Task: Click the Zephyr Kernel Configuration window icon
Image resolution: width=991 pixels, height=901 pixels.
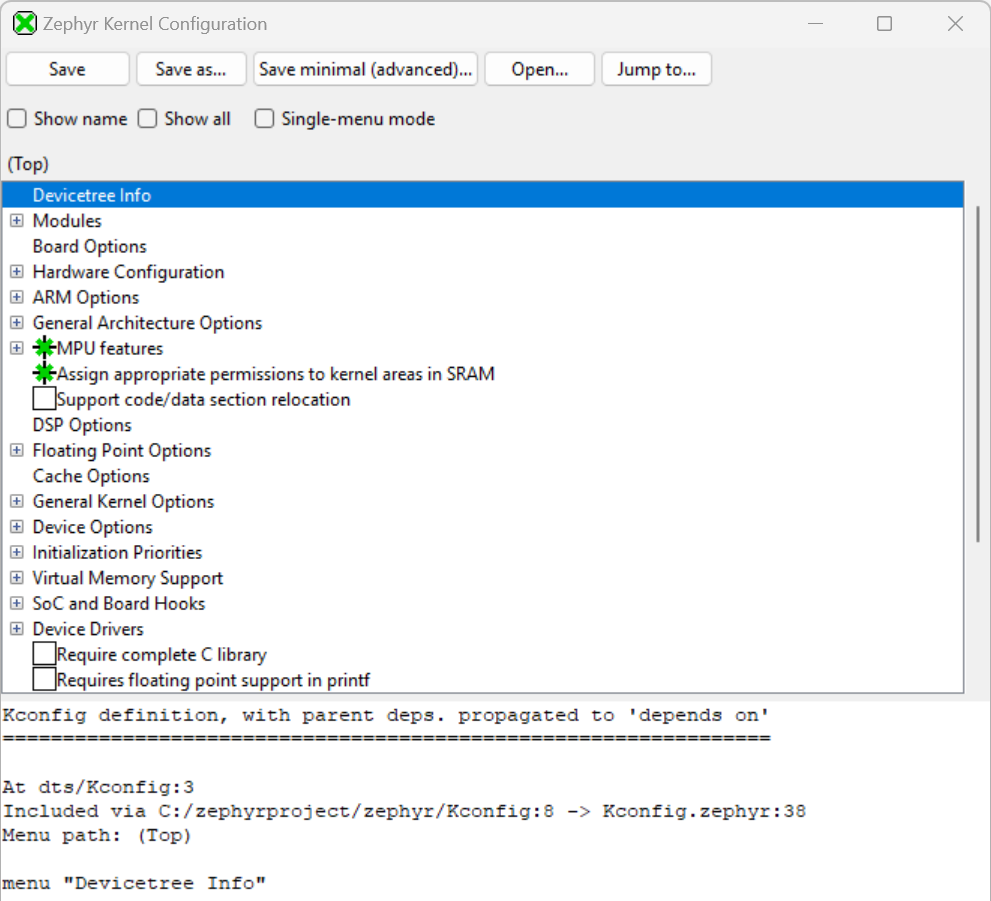Action: 25,24
